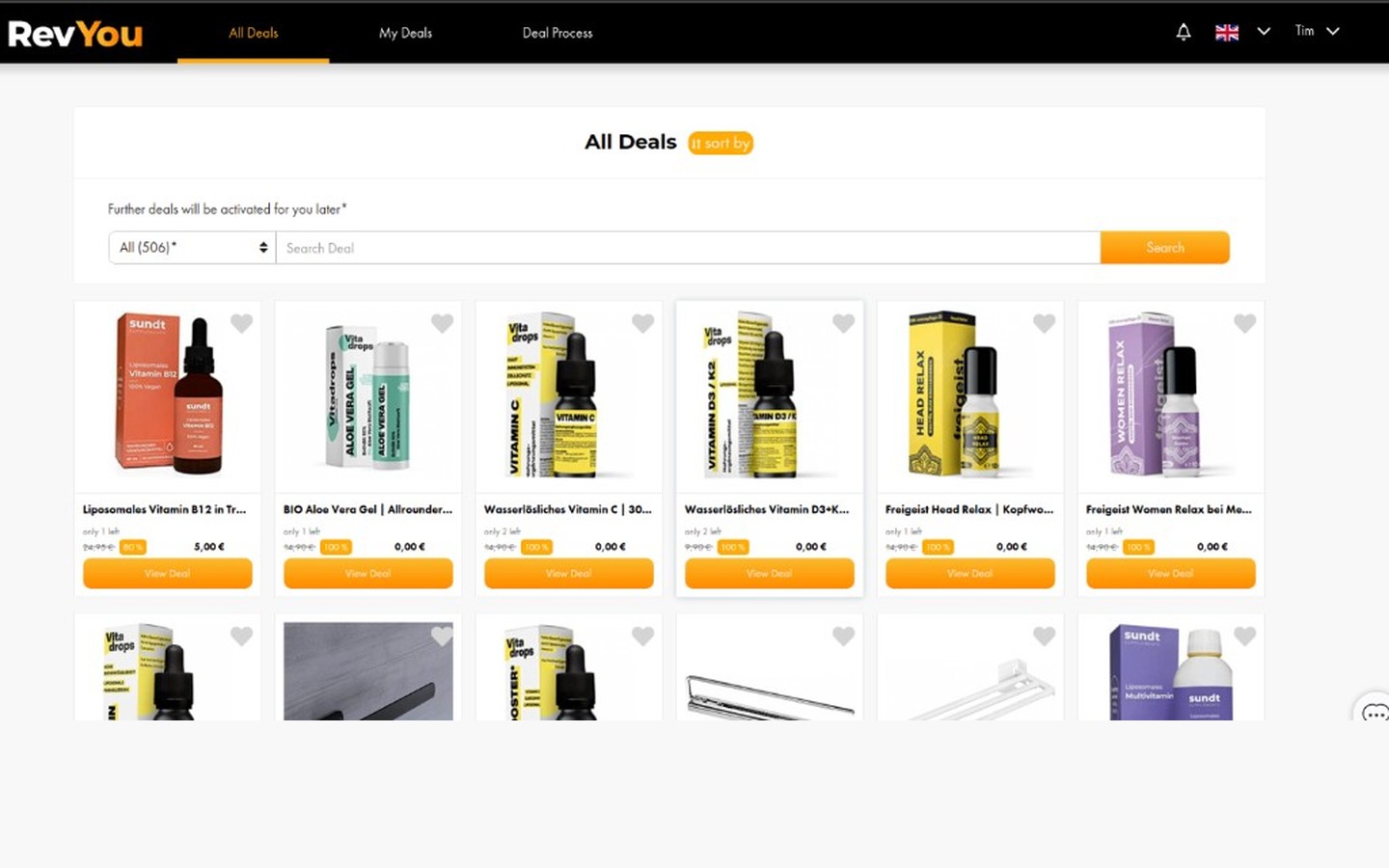The height and width of the screenshot is (868, 1389).
Task: Favorite the Freigeist Women Relax heart
Action: 1245,323
